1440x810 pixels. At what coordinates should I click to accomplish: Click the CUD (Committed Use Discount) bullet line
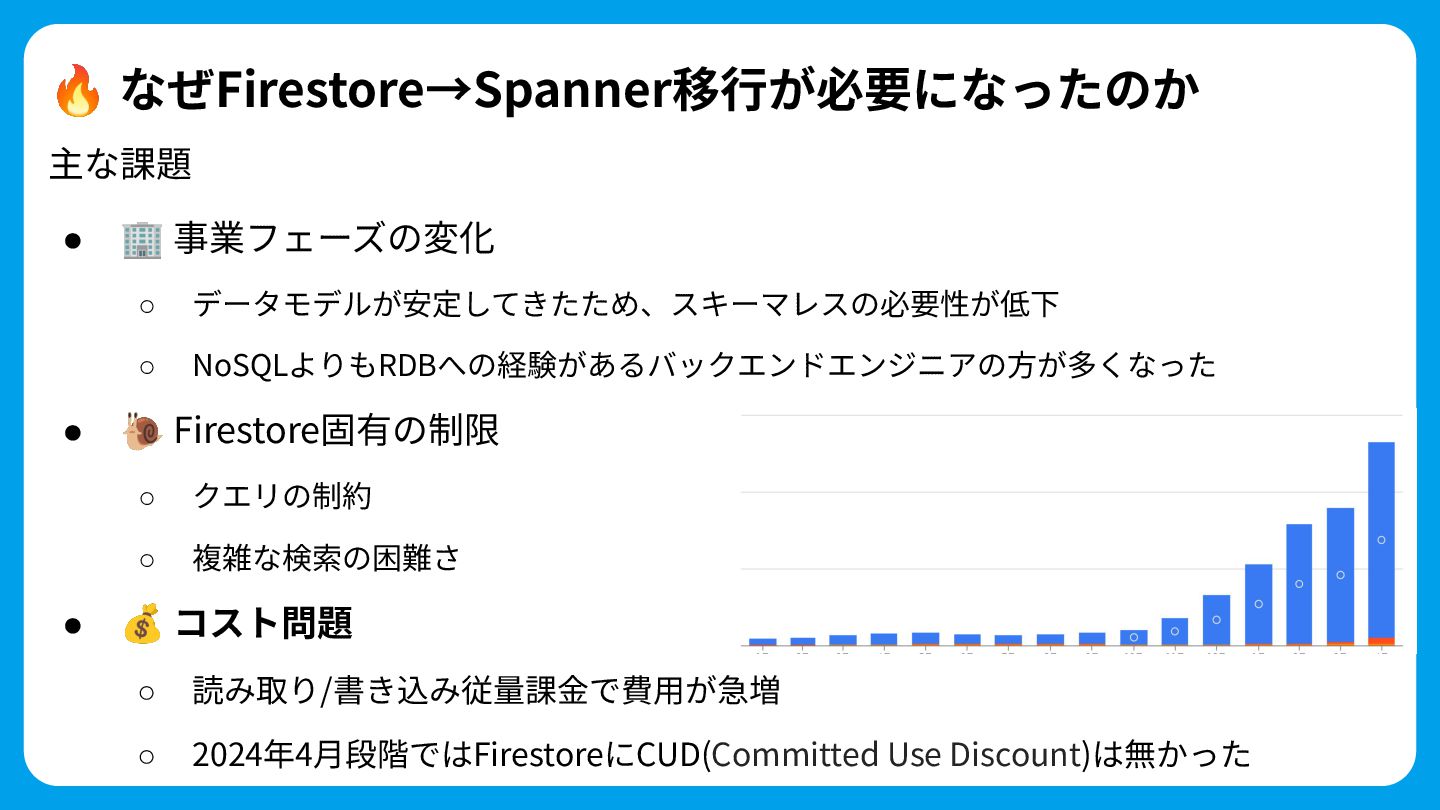tap(721, 754)
